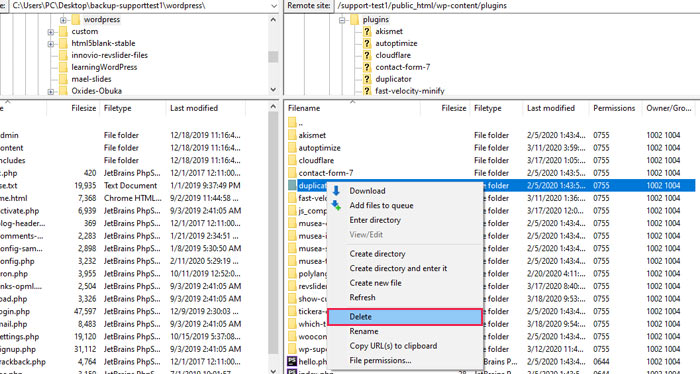700x374 pixels.
Task: Click the html5blank-stable folder icon
Action: 63,43
